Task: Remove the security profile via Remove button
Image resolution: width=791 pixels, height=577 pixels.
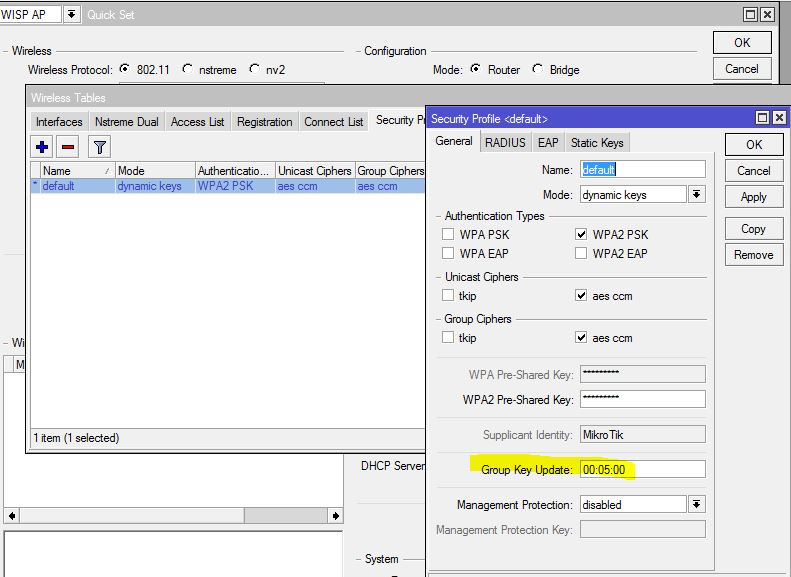Action: point(754,255)
